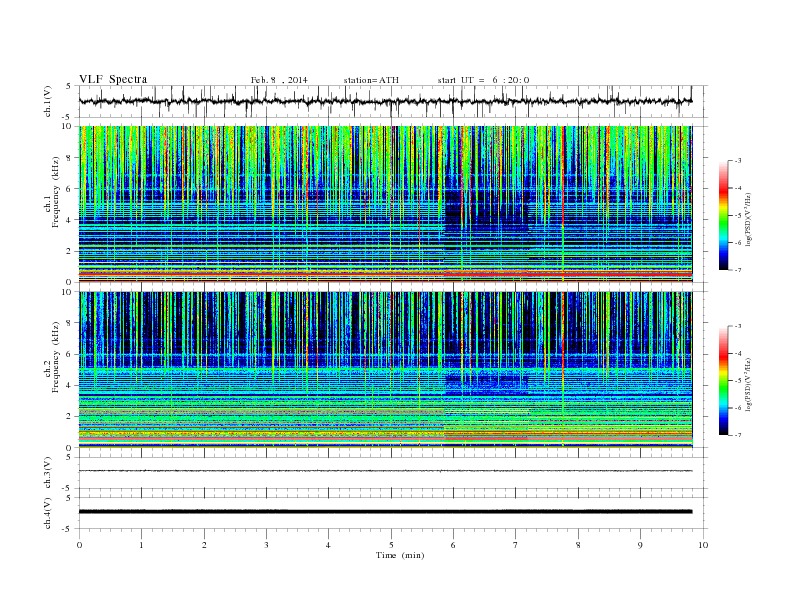792x612 pixels.
Task: Click time axis tick label "3"
Action: click(267, 545)
